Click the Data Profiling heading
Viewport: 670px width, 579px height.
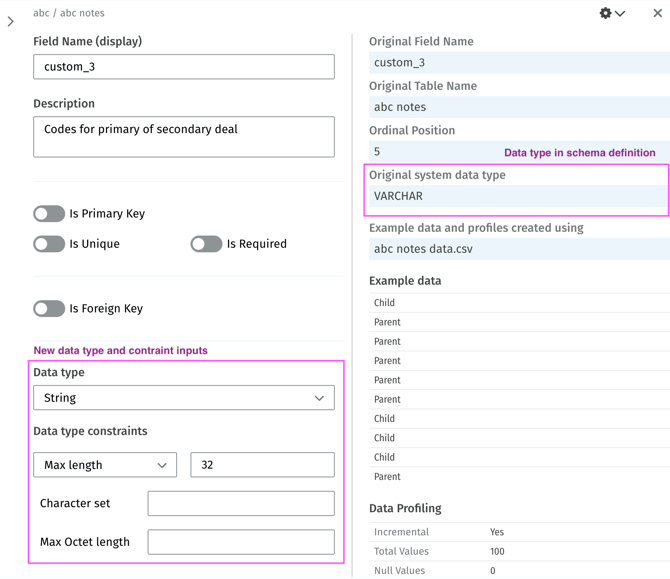(405, 508)
